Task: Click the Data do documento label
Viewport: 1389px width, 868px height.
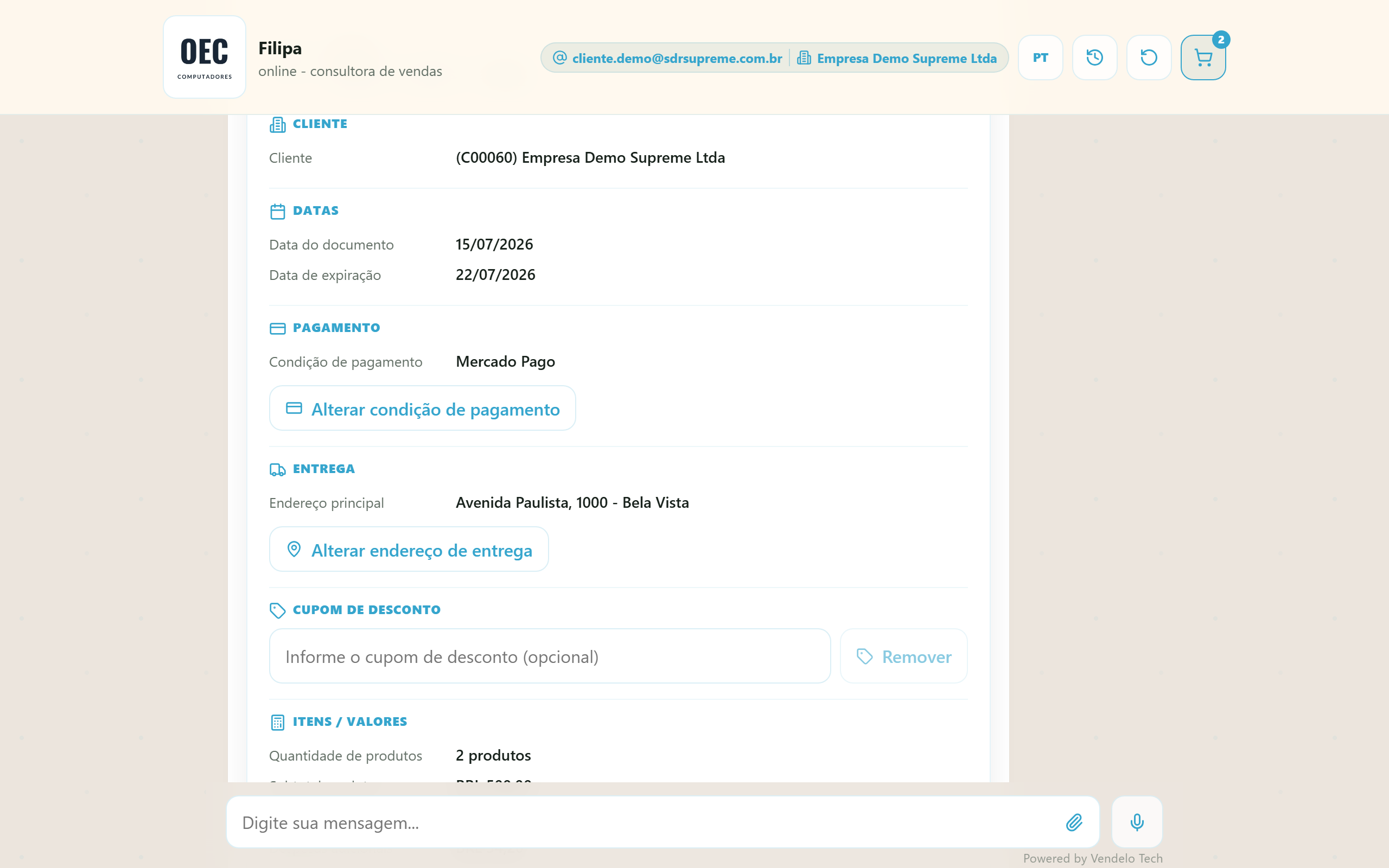Action: point(331,245)
